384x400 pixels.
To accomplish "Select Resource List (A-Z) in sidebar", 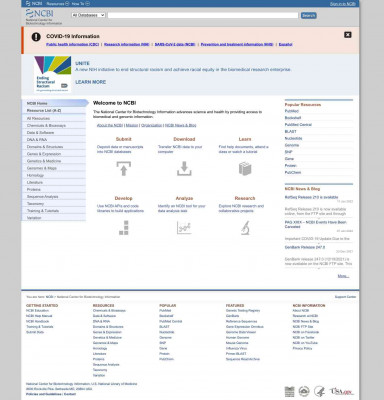I will [54, 110].
